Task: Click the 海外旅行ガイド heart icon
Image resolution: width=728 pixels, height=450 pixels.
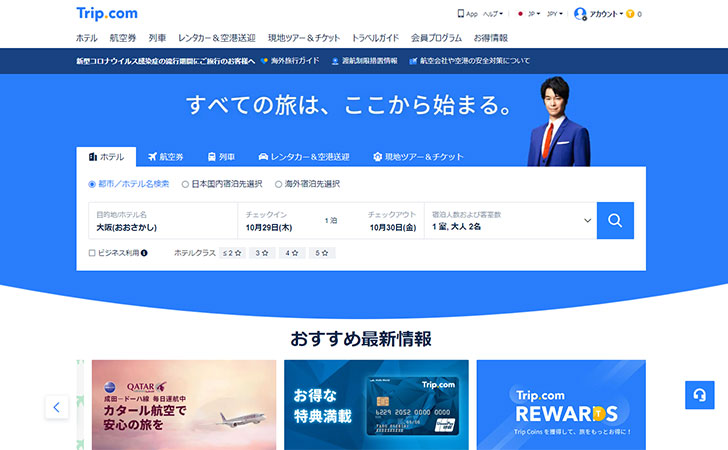Action: click(x=264, y=61)
